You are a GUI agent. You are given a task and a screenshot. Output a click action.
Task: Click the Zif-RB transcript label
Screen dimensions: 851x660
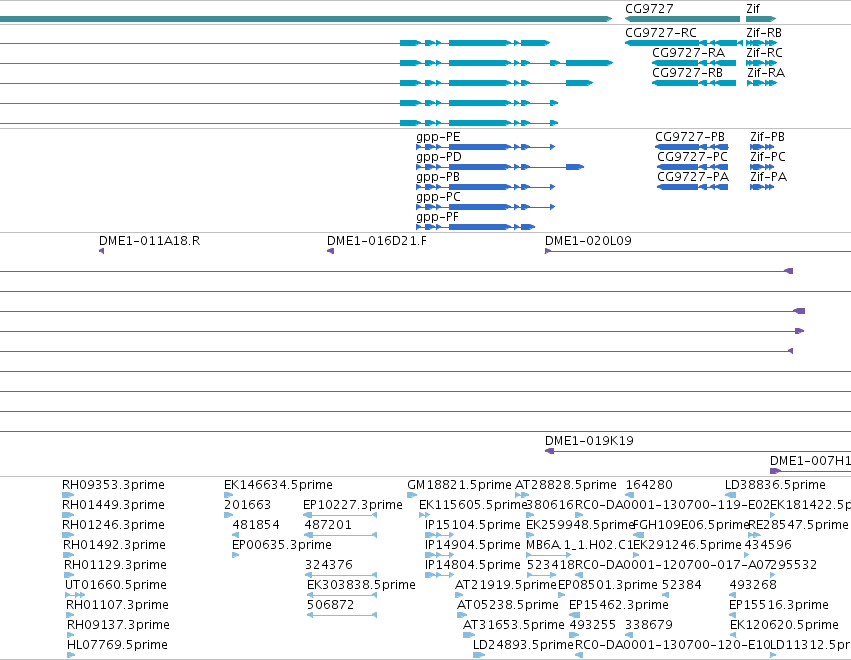764,33
